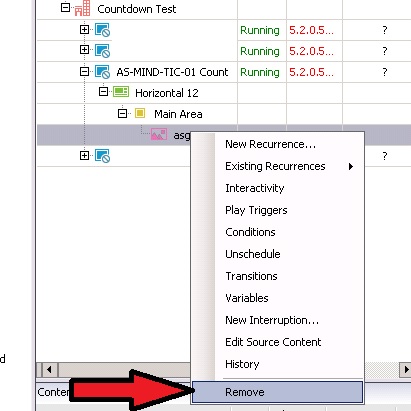Click AS-MIND-TIC-01 Count player icon
Image resolution: width=411 pixels, height=411 pixels.
click(102, 72)
